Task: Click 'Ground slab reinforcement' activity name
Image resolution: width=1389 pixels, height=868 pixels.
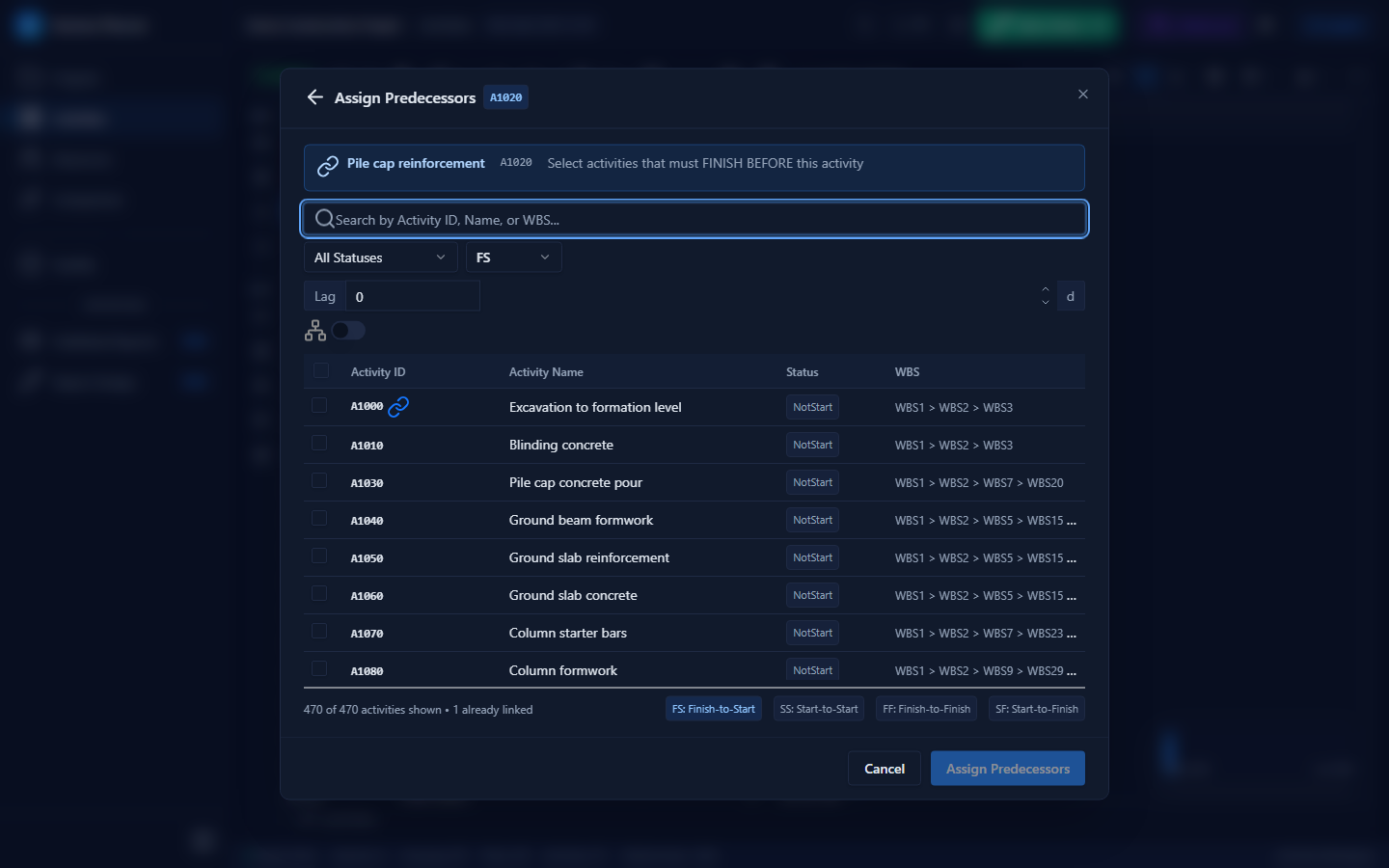Action: [589, 557]
